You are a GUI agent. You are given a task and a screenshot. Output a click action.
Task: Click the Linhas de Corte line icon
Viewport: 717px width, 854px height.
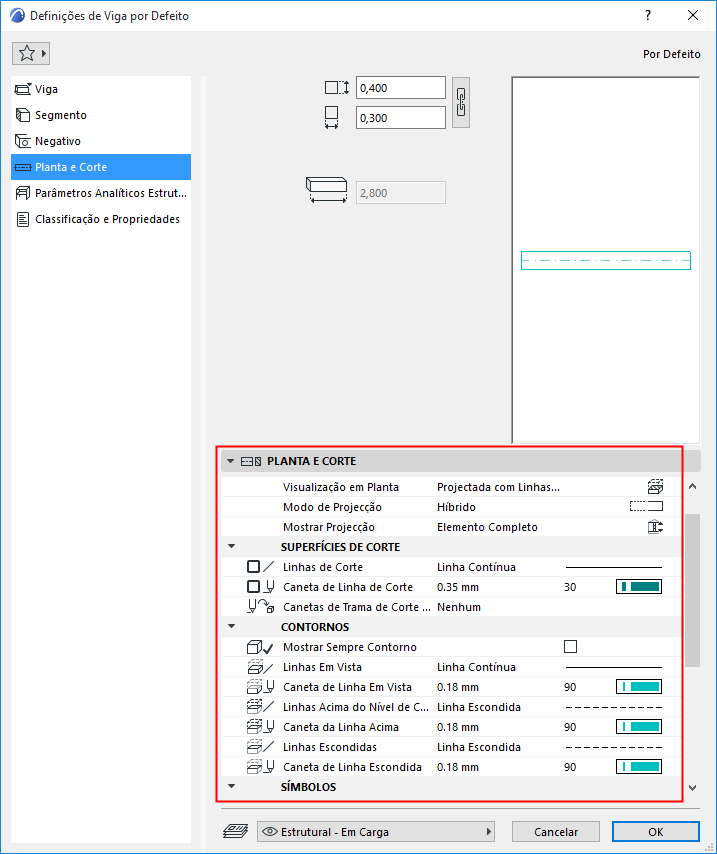tap(269, 566)
